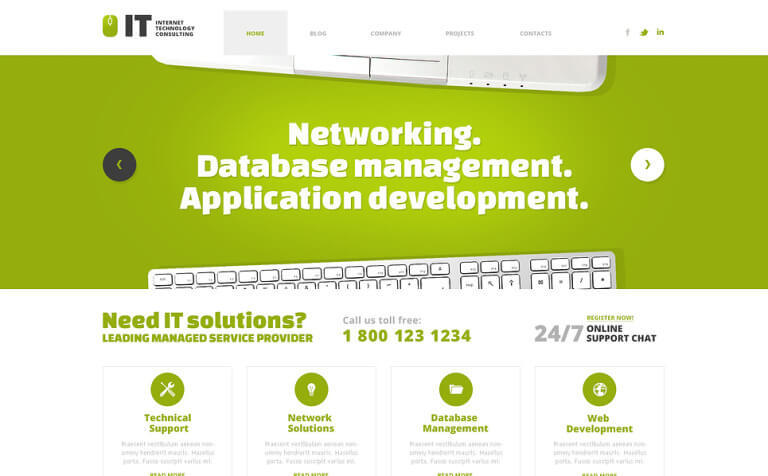Open the Blog menu item
Viewport: 768px width, 476px height.
click(x=318, y=33)
